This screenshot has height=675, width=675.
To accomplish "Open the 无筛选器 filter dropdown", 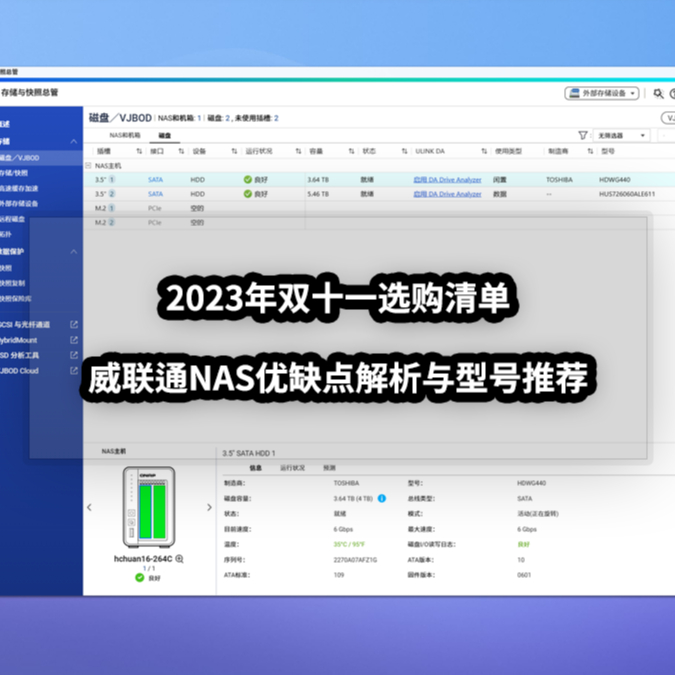I will tap(621, 136).
